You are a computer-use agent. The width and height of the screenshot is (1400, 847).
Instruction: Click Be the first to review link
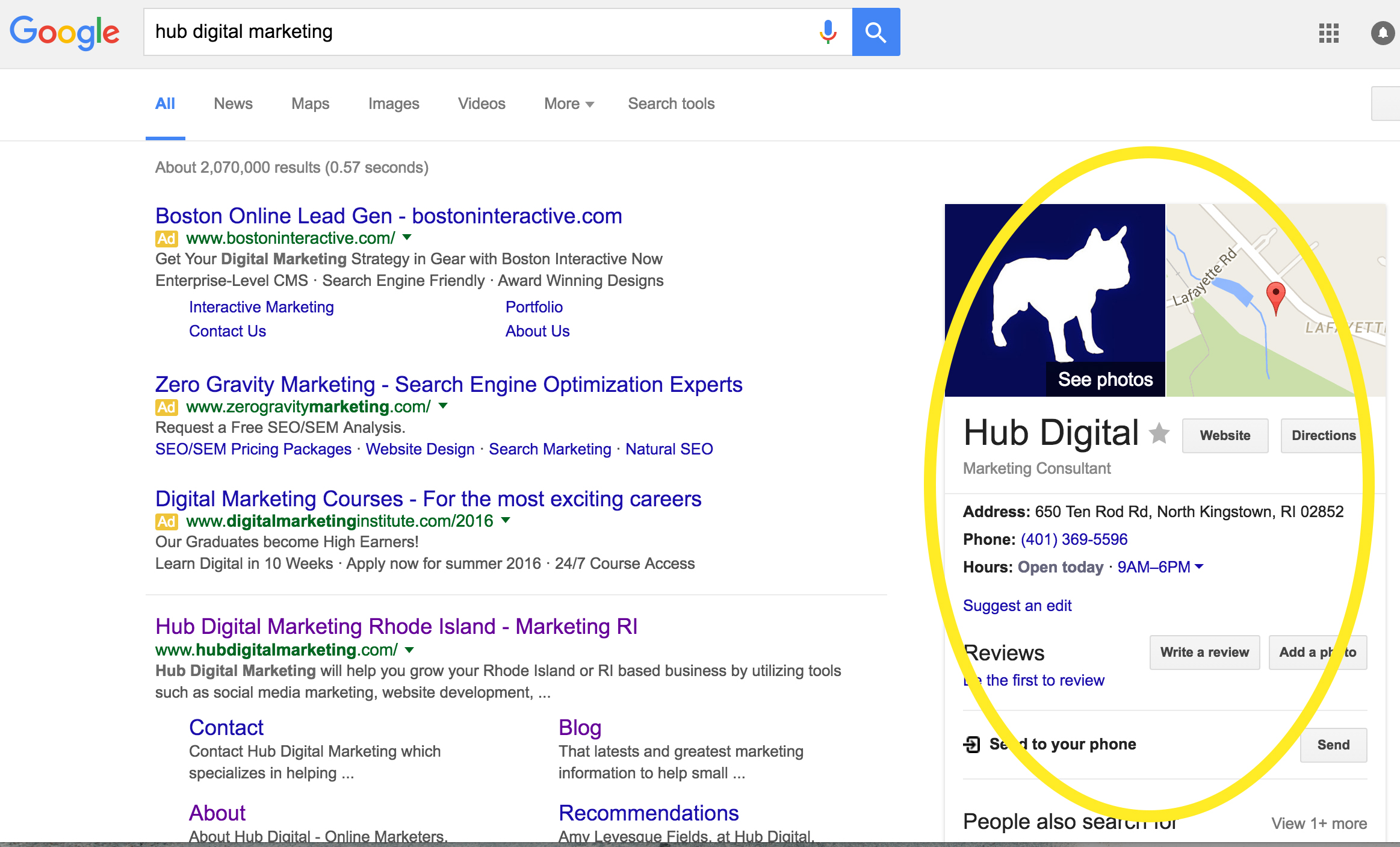pos(1034,680)
